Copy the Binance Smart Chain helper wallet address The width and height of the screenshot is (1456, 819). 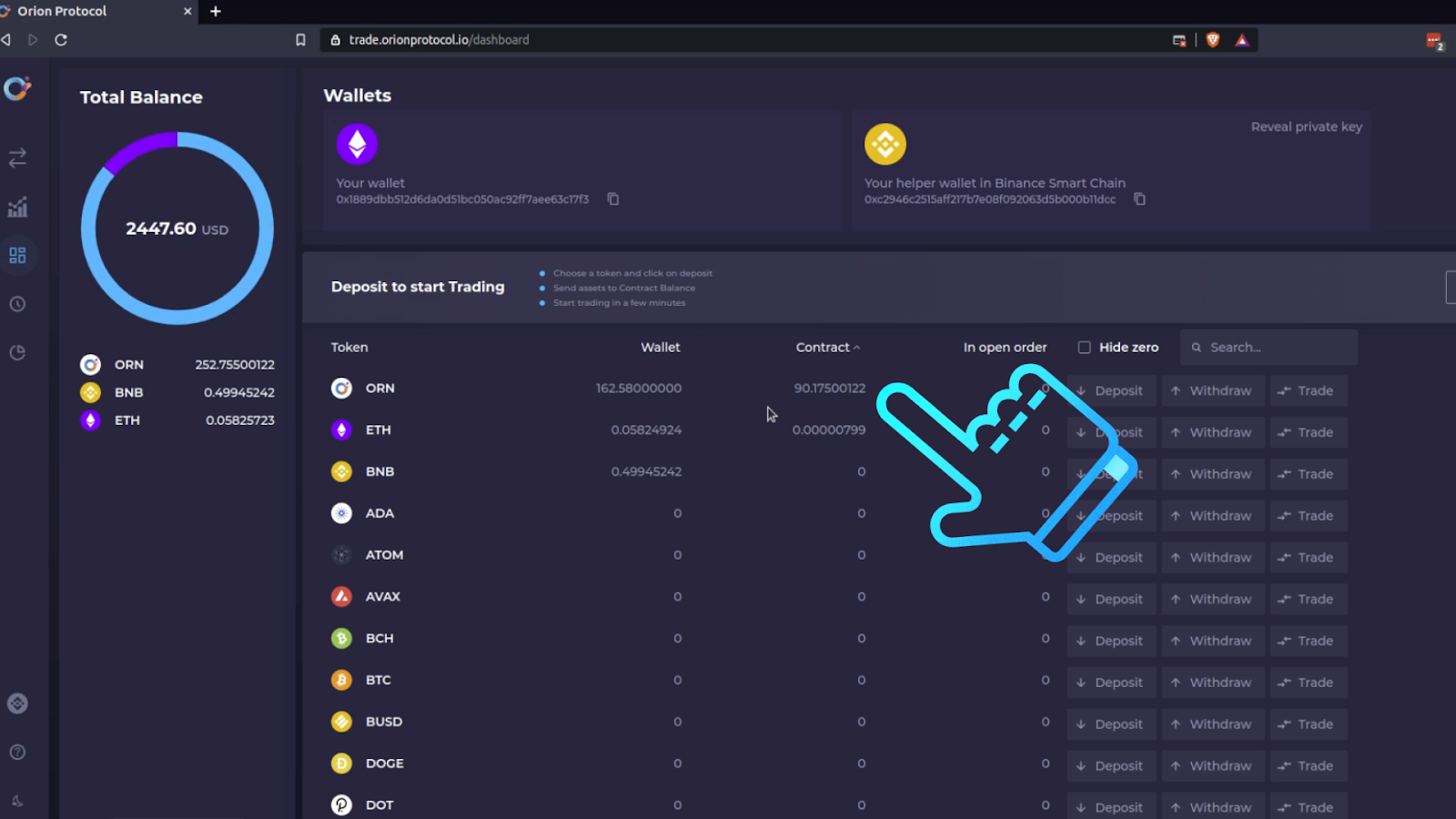point(1139,199)
